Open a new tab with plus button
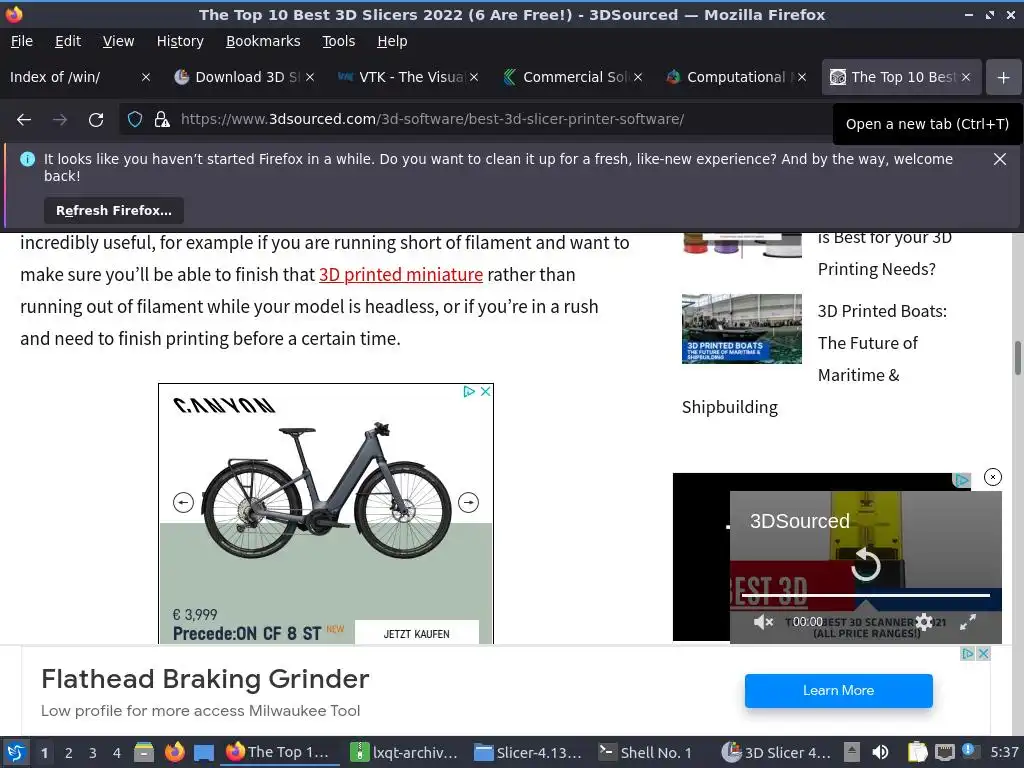Image resolution: width=1024 pixels, height=768 pixels. tap(1003, 77)
